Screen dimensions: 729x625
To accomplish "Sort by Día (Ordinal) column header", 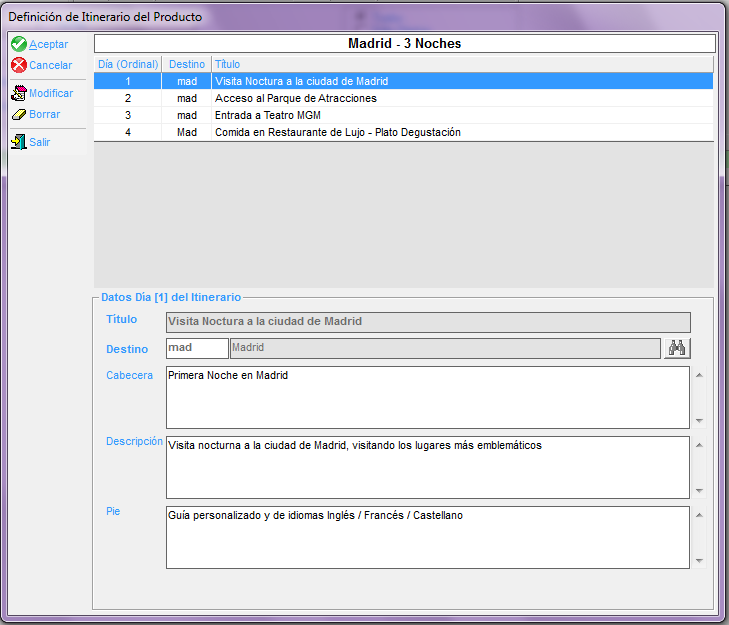I will pos(128,64).
